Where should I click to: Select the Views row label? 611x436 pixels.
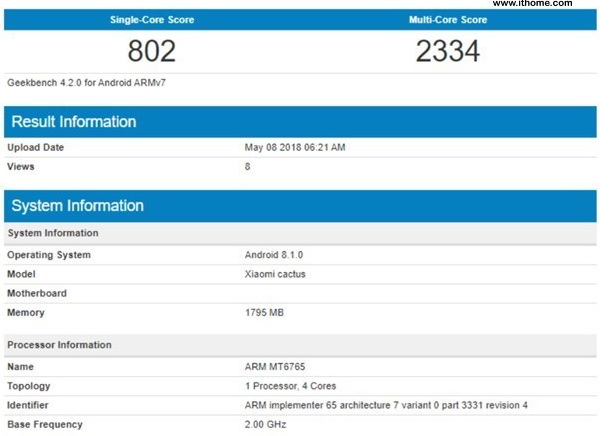[x=22, y=166]
